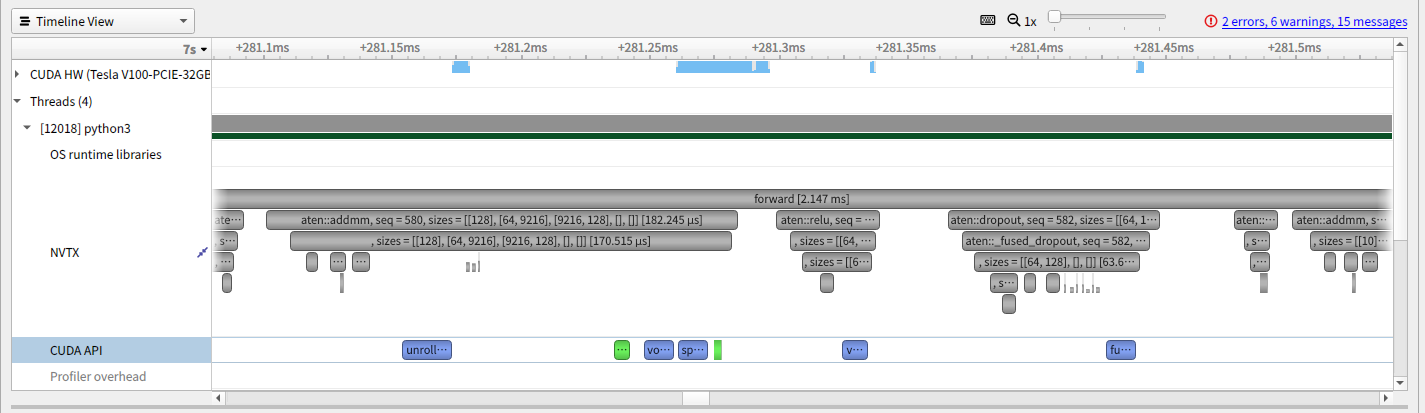The height and width of the screenshot is (413, 1425).
Task: Click the 'vo...' CUDA API call
Action: (659, 350)
